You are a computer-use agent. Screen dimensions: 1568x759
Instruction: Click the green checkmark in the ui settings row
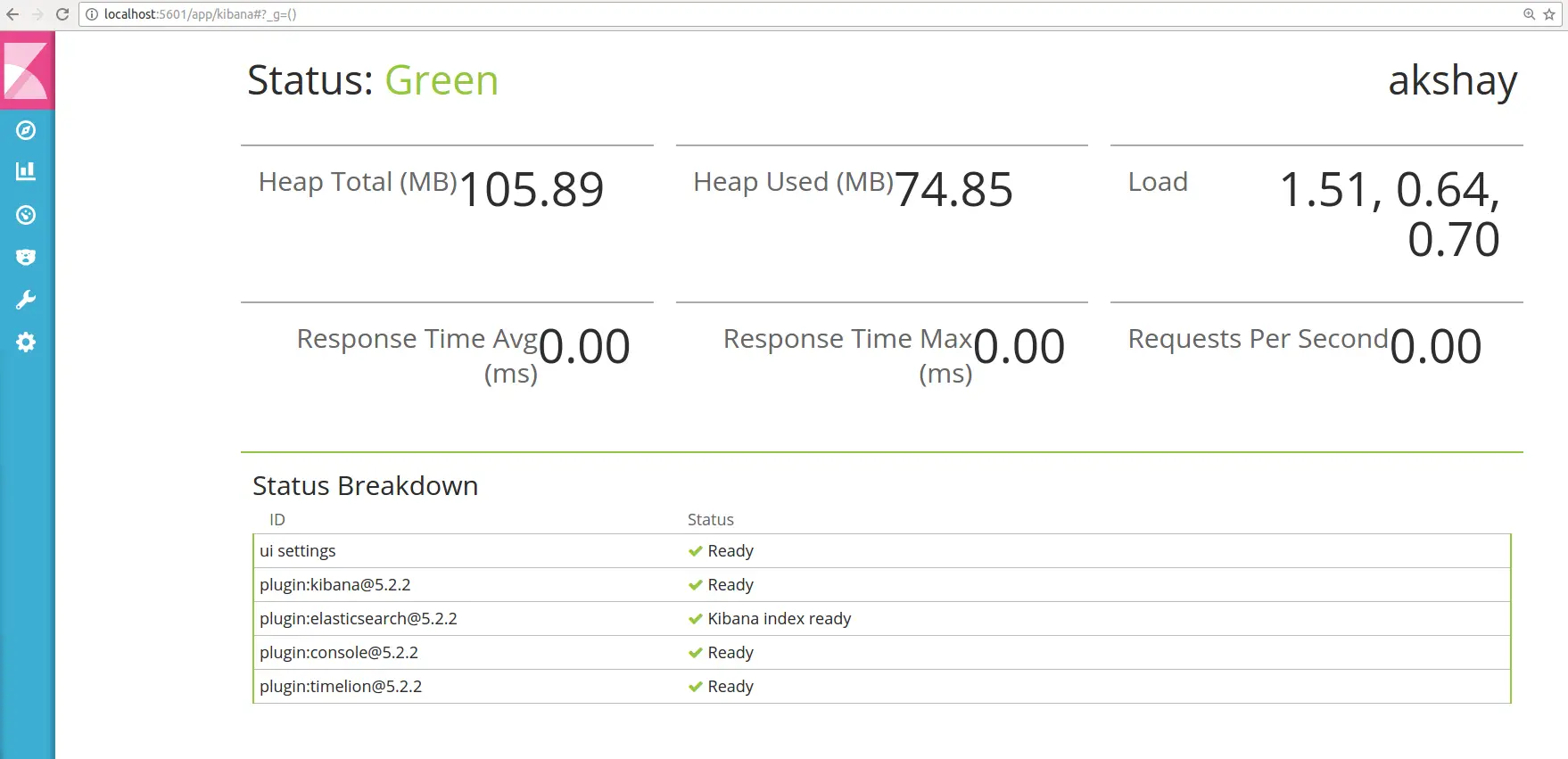pyautogui.click(x=696, y=551)
